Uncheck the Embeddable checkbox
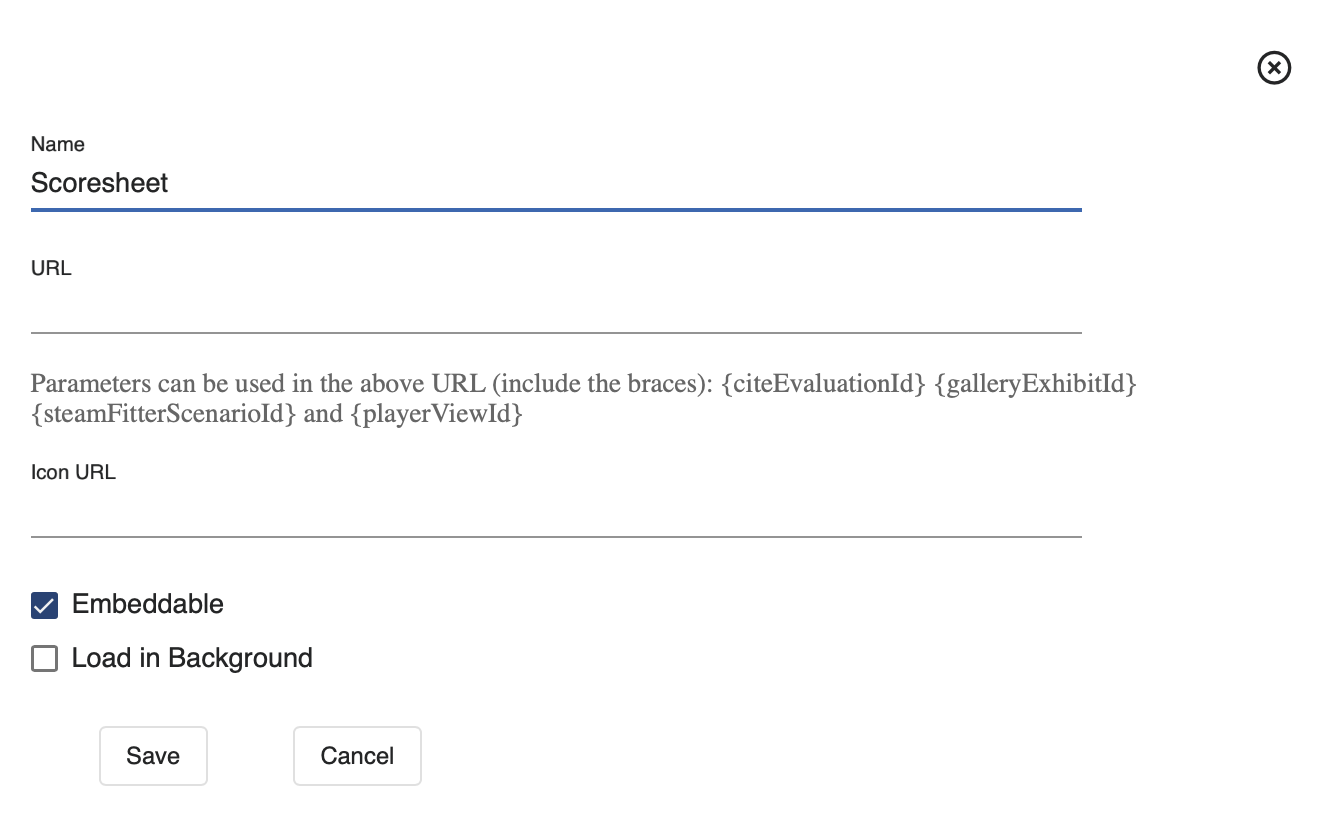Screen dimensions: 1338x824 [44, 605]
